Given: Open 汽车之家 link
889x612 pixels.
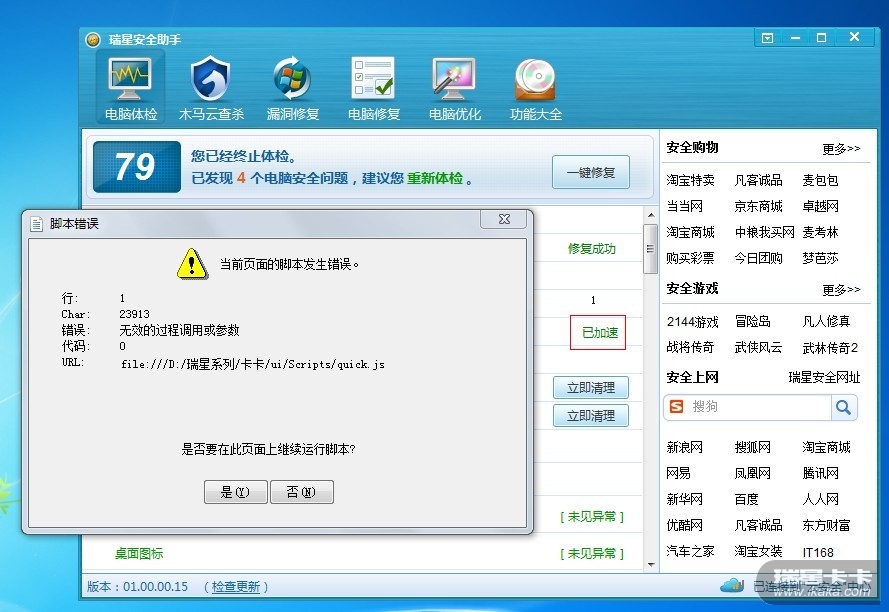Looking at the screenshot, I should click(691, 551).
